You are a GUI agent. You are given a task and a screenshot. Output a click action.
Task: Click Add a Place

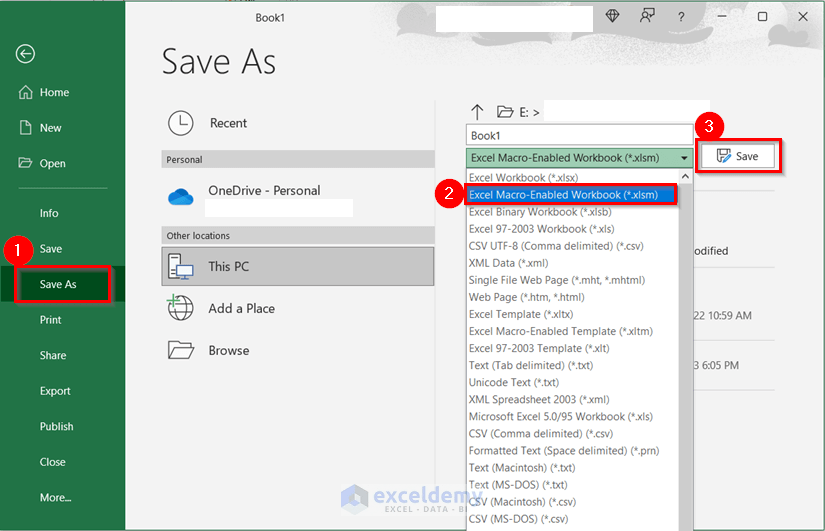click(298, 308)
